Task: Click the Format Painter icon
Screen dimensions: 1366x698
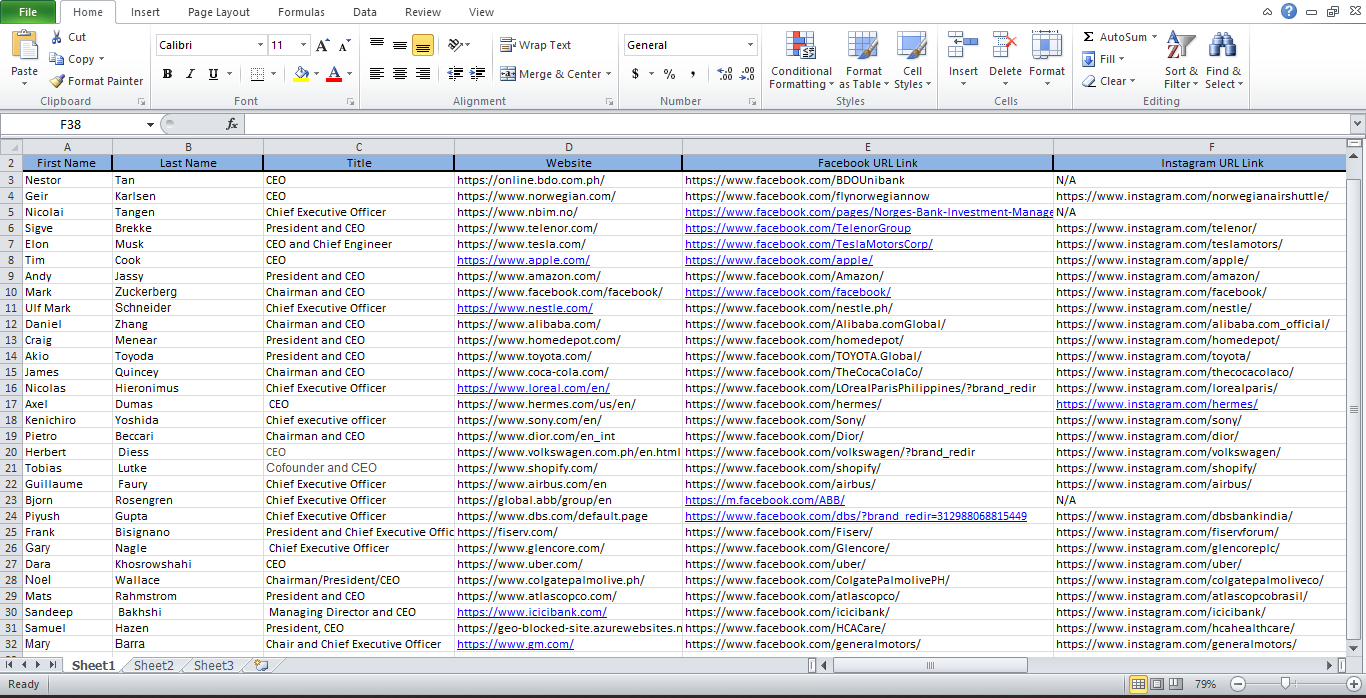Action: pyautogui.click(x=58, y=81)
